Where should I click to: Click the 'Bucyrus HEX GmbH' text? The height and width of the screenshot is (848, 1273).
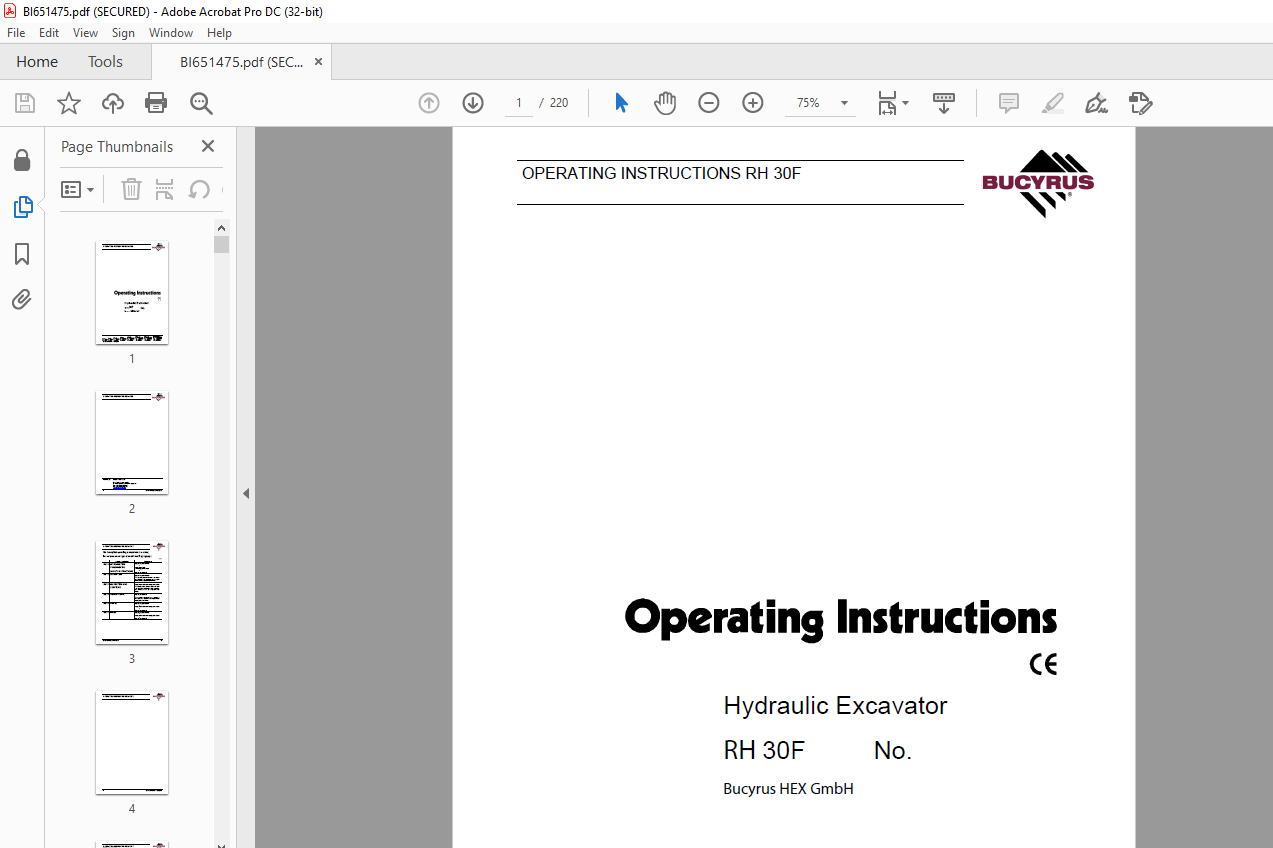pyautogui.click(x=788, y=789)
